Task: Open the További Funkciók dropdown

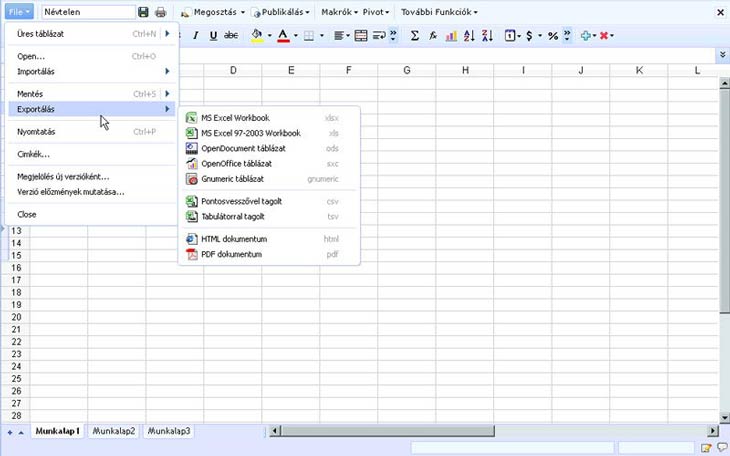Action: [438, 12]
